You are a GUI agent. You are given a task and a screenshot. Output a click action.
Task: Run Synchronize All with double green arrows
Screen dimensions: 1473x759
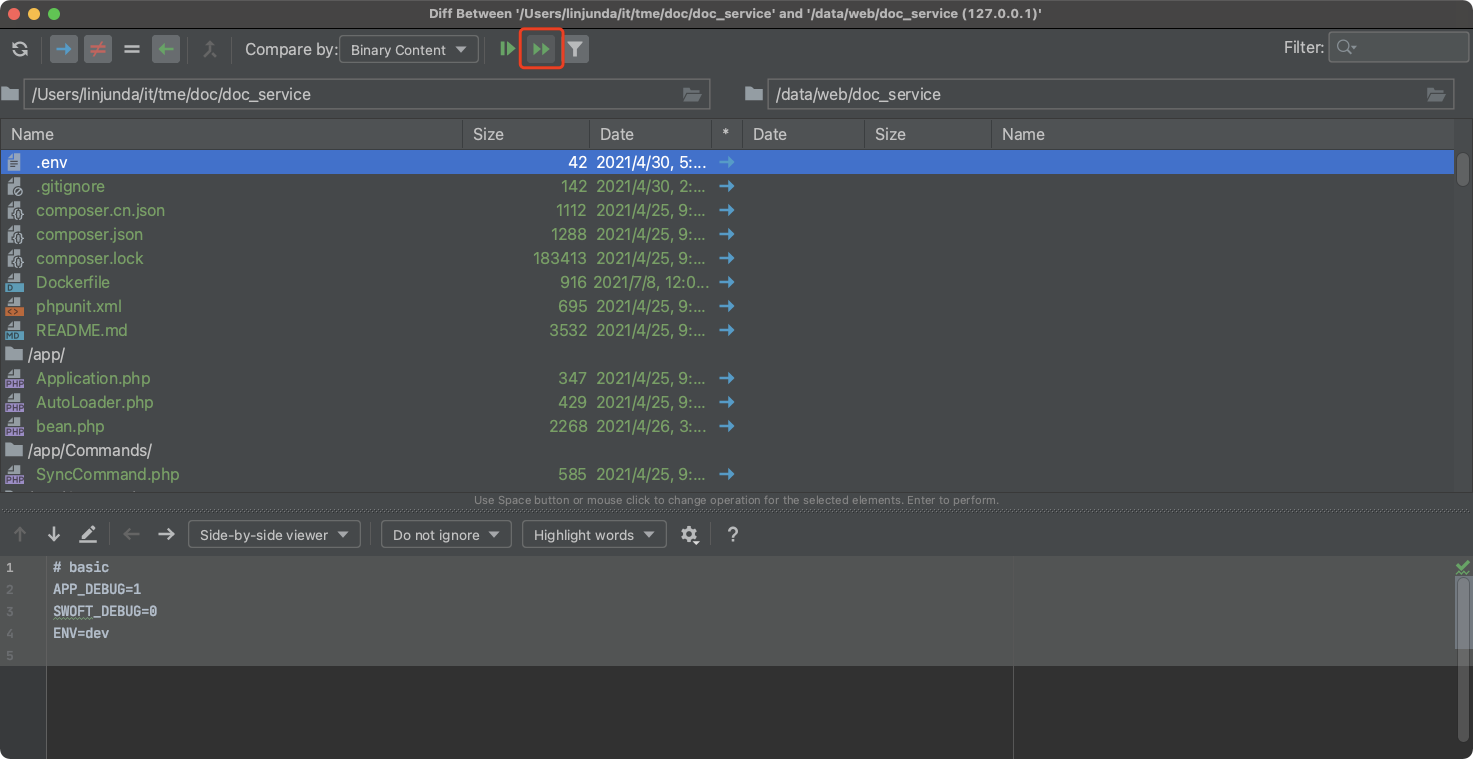pos(541,49)
